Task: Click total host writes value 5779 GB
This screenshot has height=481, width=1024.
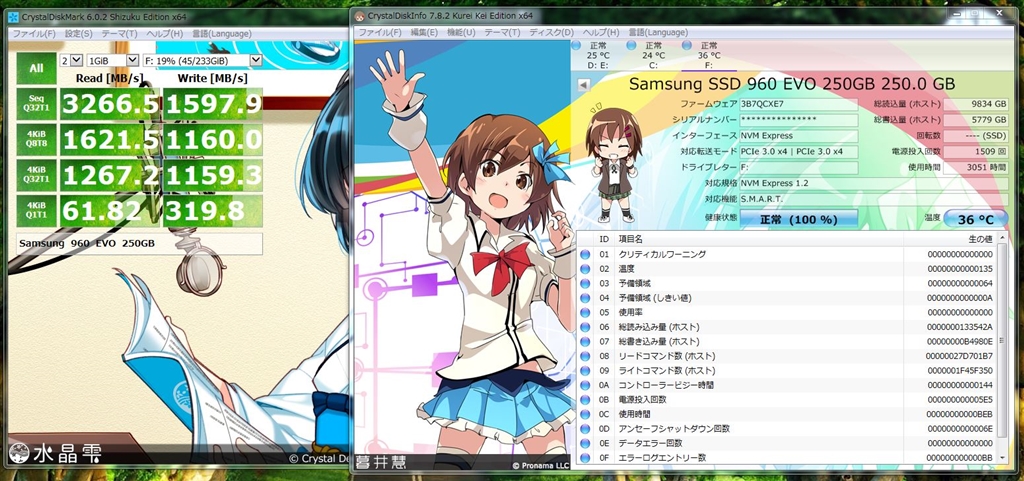Action: click(x=976, y=120)
